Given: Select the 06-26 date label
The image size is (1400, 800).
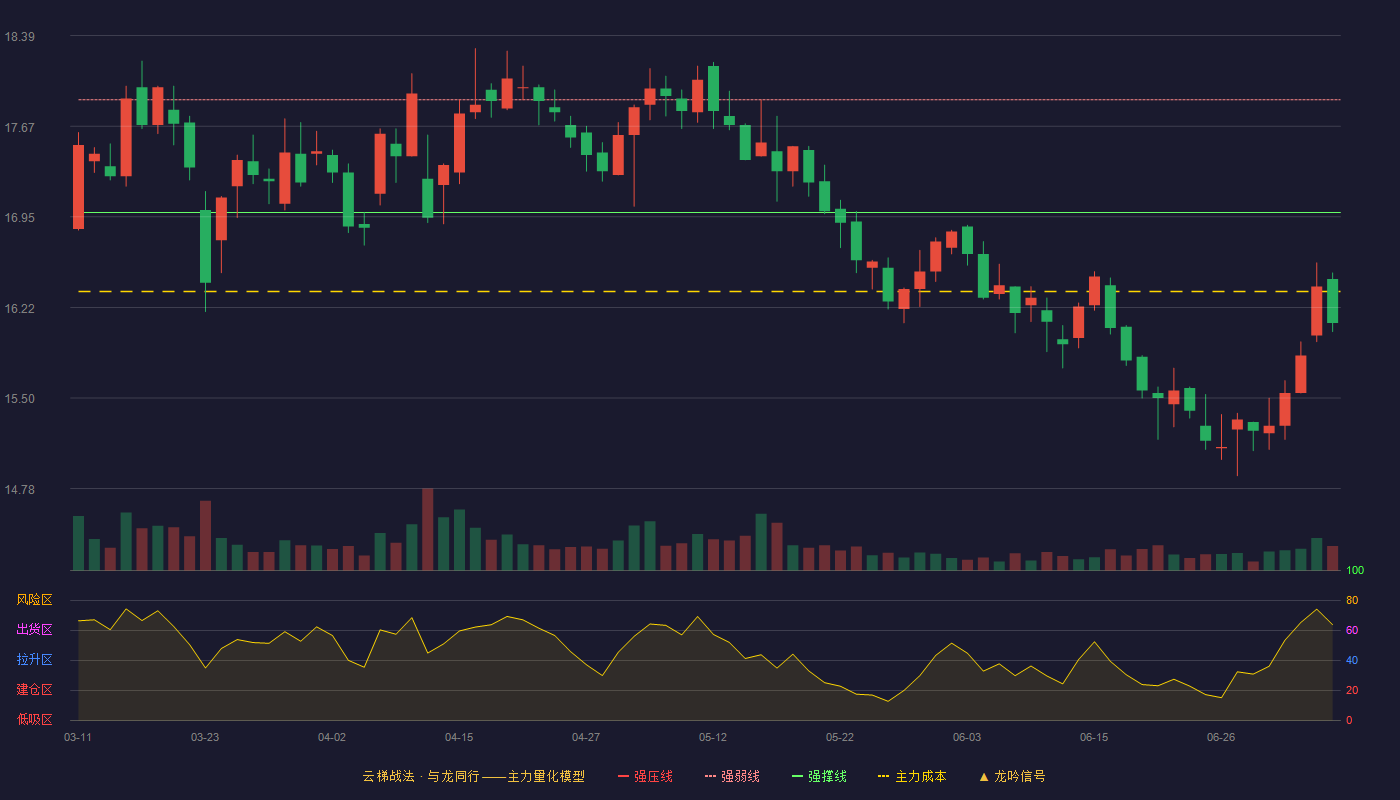Looking at the screenshot, I should [x=1221, y=737].
